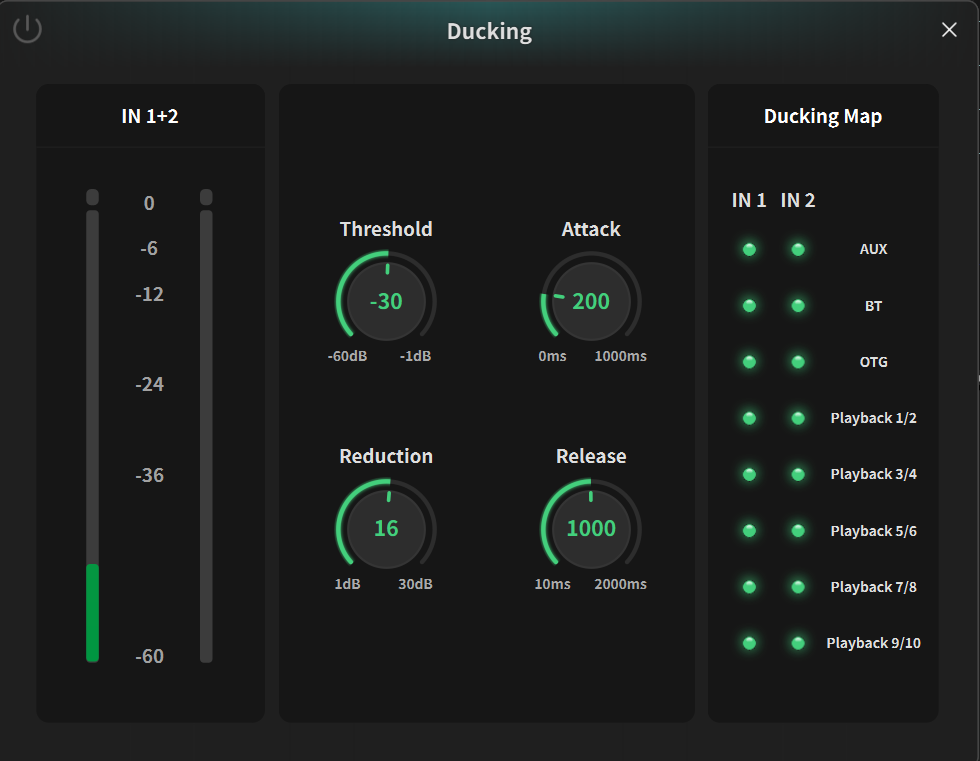Toggle IN 1 ducking for Playback 1/2
The image size is (980, 761).
click(x=749, y=418)
